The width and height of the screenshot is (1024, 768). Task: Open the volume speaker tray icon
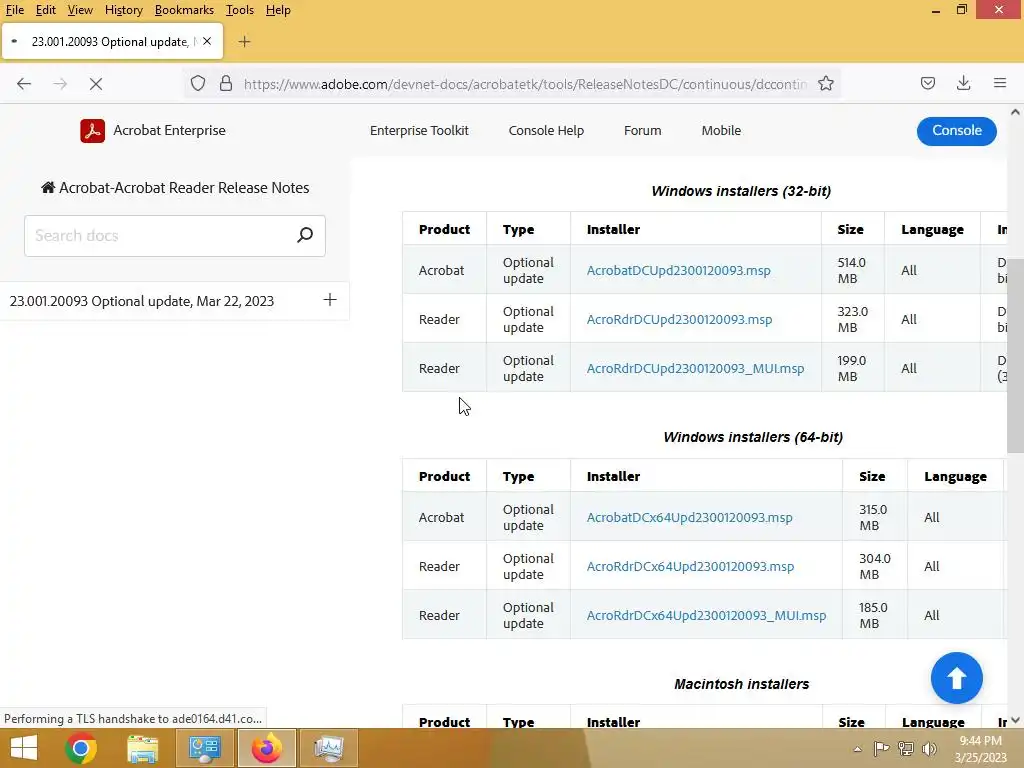[929, 749]
